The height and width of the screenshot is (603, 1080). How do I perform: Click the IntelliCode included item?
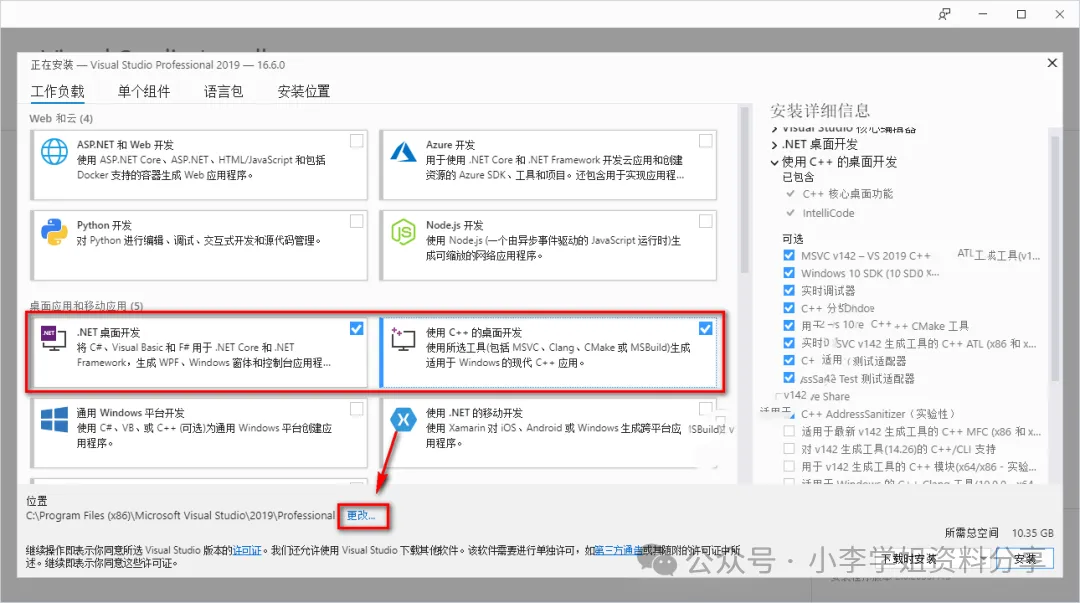point(828,213)
